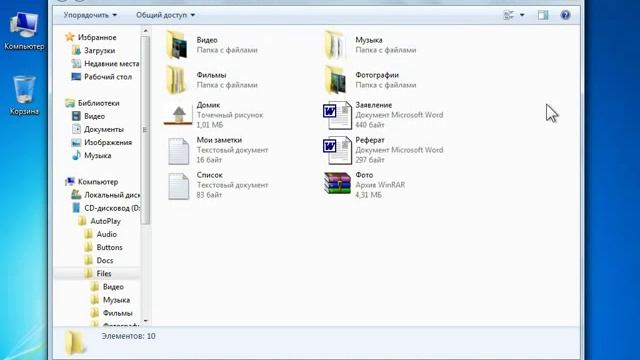Click the Фотографии folder name in list

pyautogui.click(x=377, y=75)
